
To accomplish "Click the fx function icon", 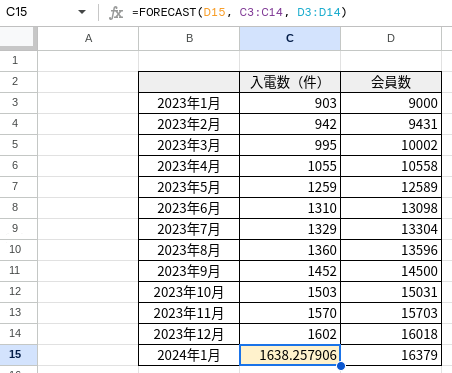I will click(116, 13).
